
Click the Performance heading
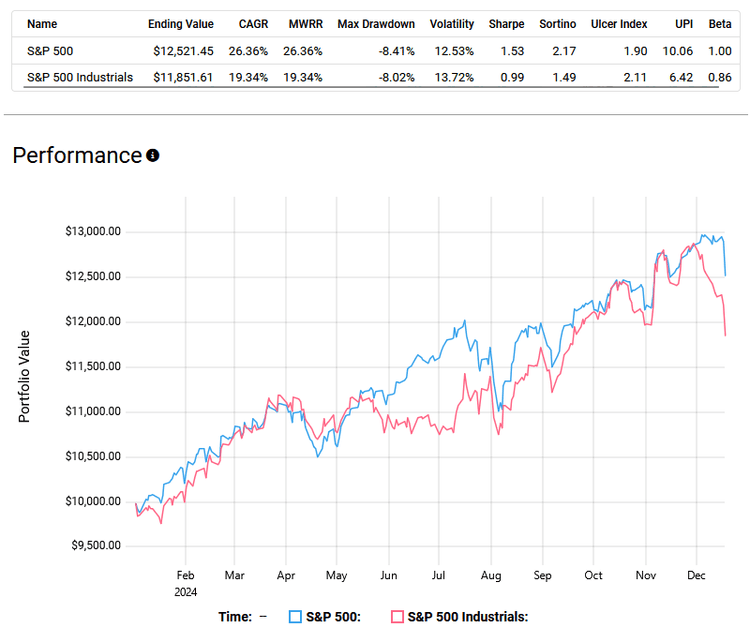point(77,155)
